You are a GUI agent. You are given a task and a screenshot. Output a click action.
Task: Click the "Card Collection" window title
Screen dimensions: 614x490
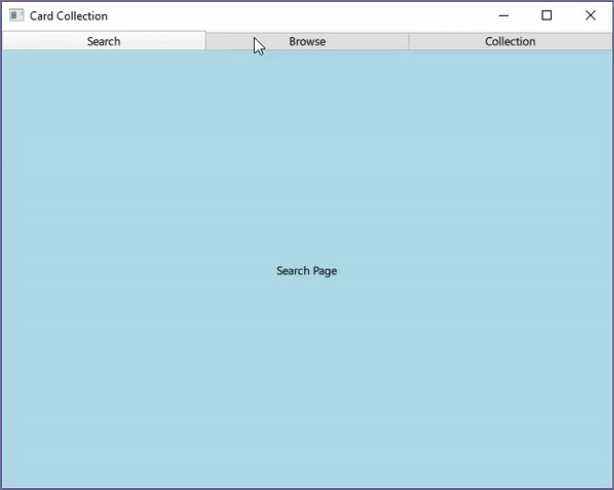69,16
